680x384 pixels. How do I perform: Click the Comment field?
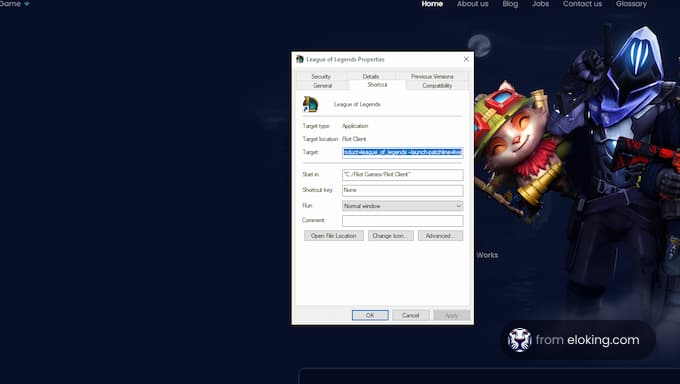coord(402,221)
